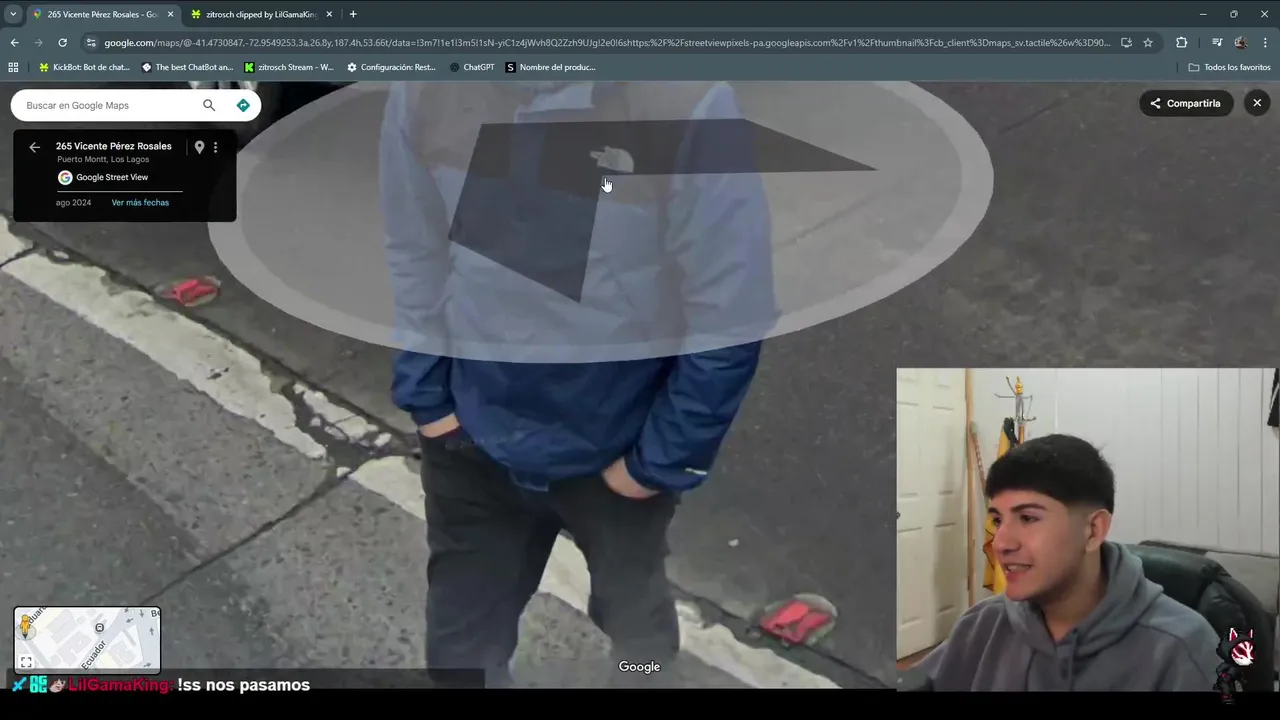Screen dimensions: 1280x720
Task: Click Puerto Montt, Los Lagos text
Action: (103, 160)
